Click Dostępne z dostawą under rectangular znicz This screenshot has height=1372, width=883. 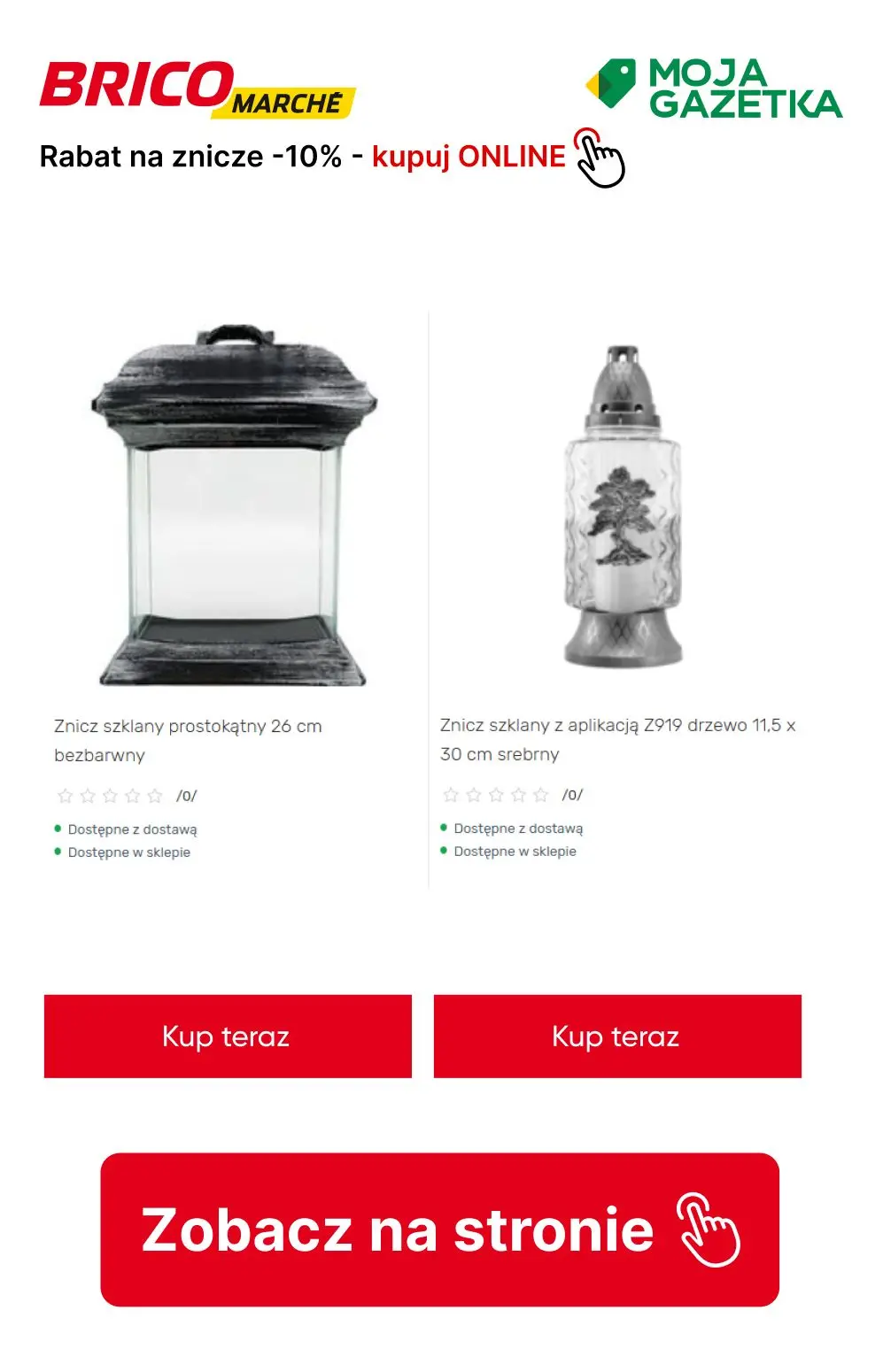coord(133,829)
